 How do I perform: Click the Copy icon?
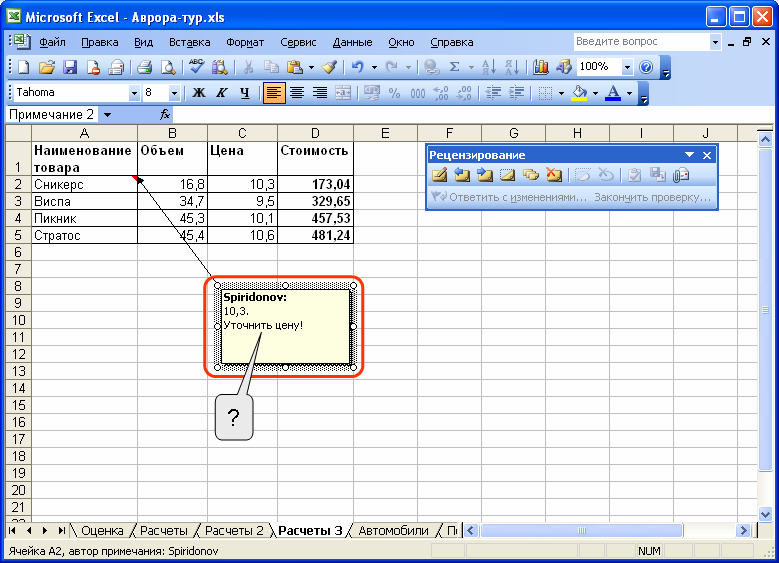[x=271, y=67]
